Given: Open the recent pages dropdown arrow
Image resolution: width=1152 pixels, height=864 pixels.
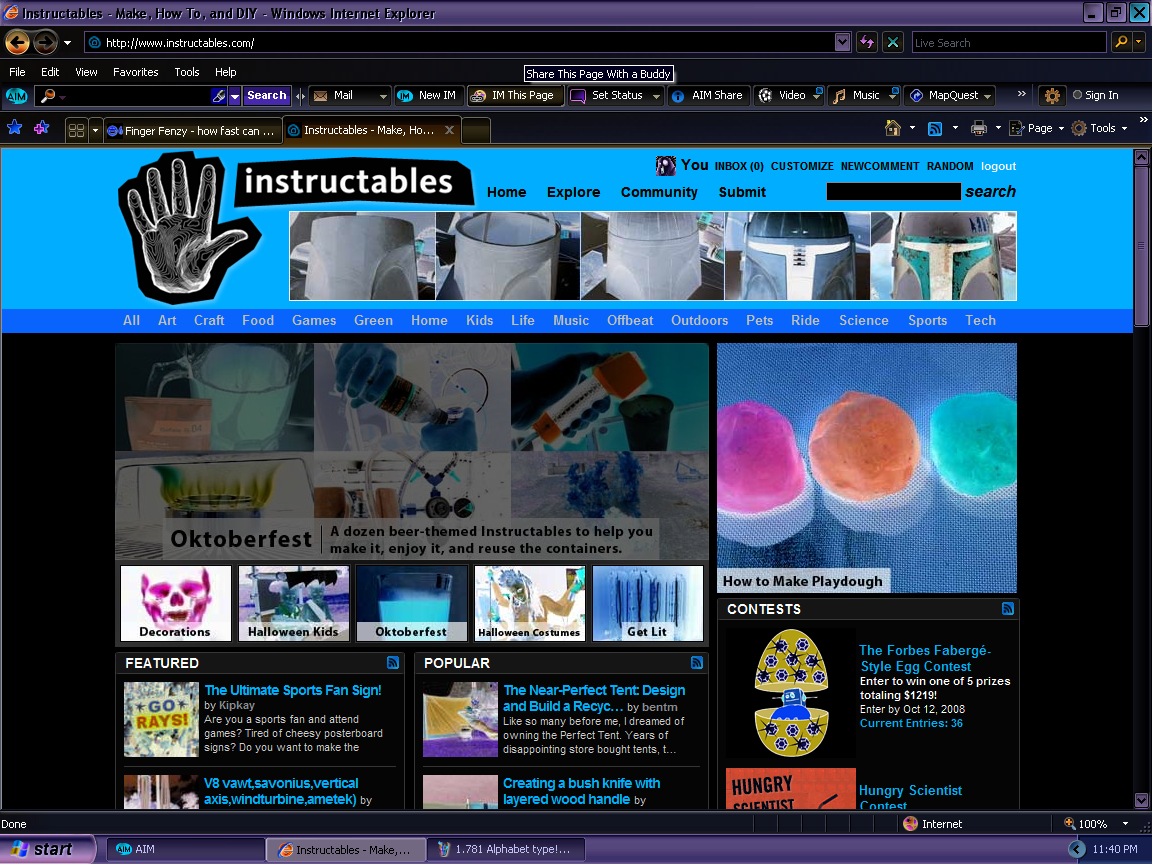Looking at the screenshot, I should 68,43.
